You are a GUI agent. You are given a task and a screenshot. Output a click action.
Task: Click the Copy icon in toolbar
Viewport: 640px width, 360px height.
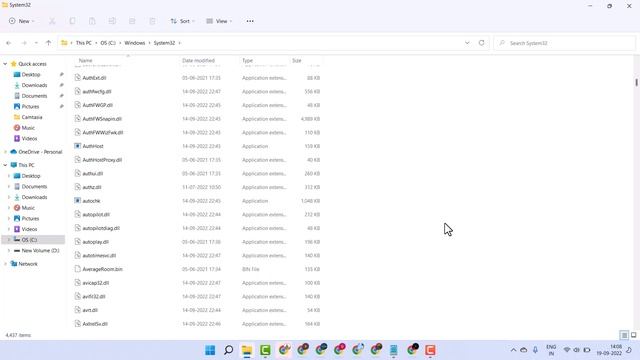click(72, 21)
